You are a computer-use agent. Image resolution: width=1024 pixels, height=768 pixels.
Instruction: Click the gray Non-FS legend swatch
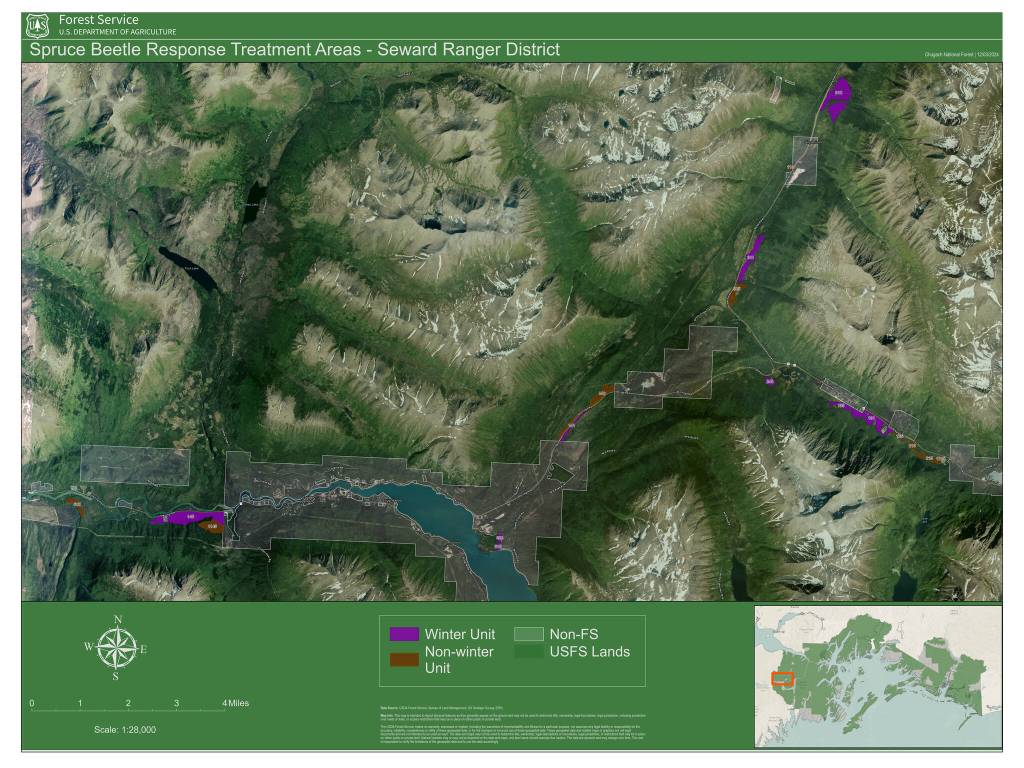click(528, 634)
